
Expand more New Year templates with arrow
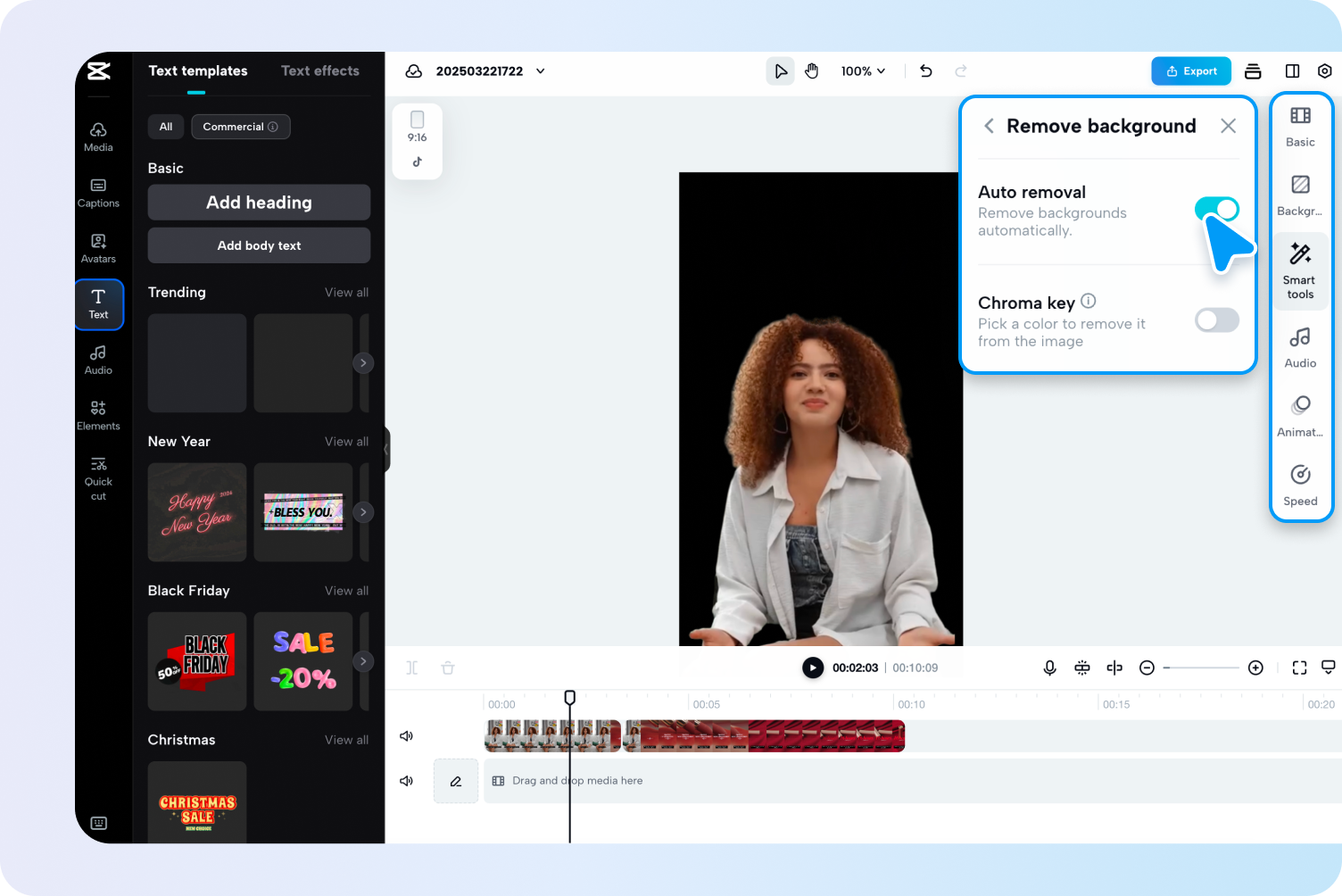[363, 512]
